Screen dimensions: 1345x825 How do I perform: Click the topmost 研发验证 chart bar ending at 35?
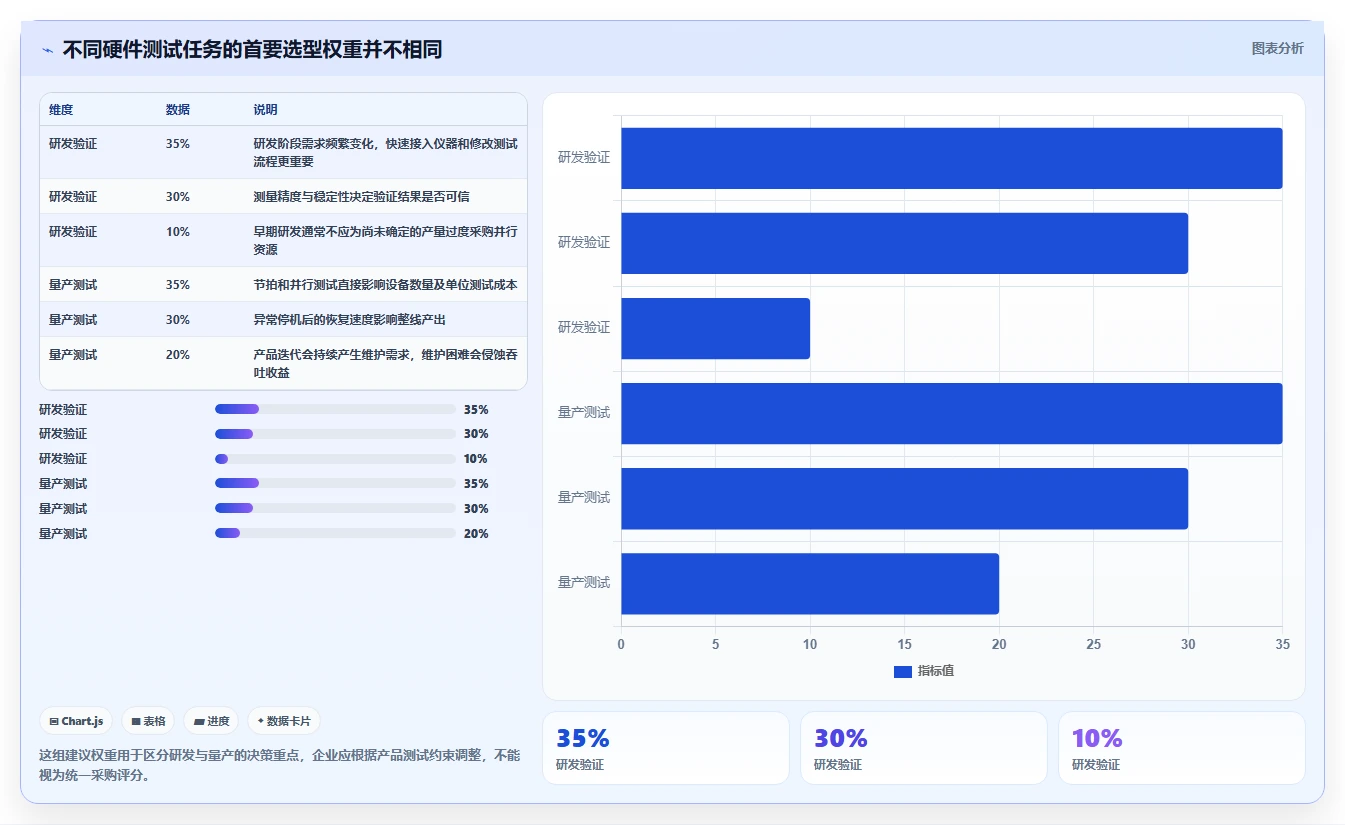(951, 158)
